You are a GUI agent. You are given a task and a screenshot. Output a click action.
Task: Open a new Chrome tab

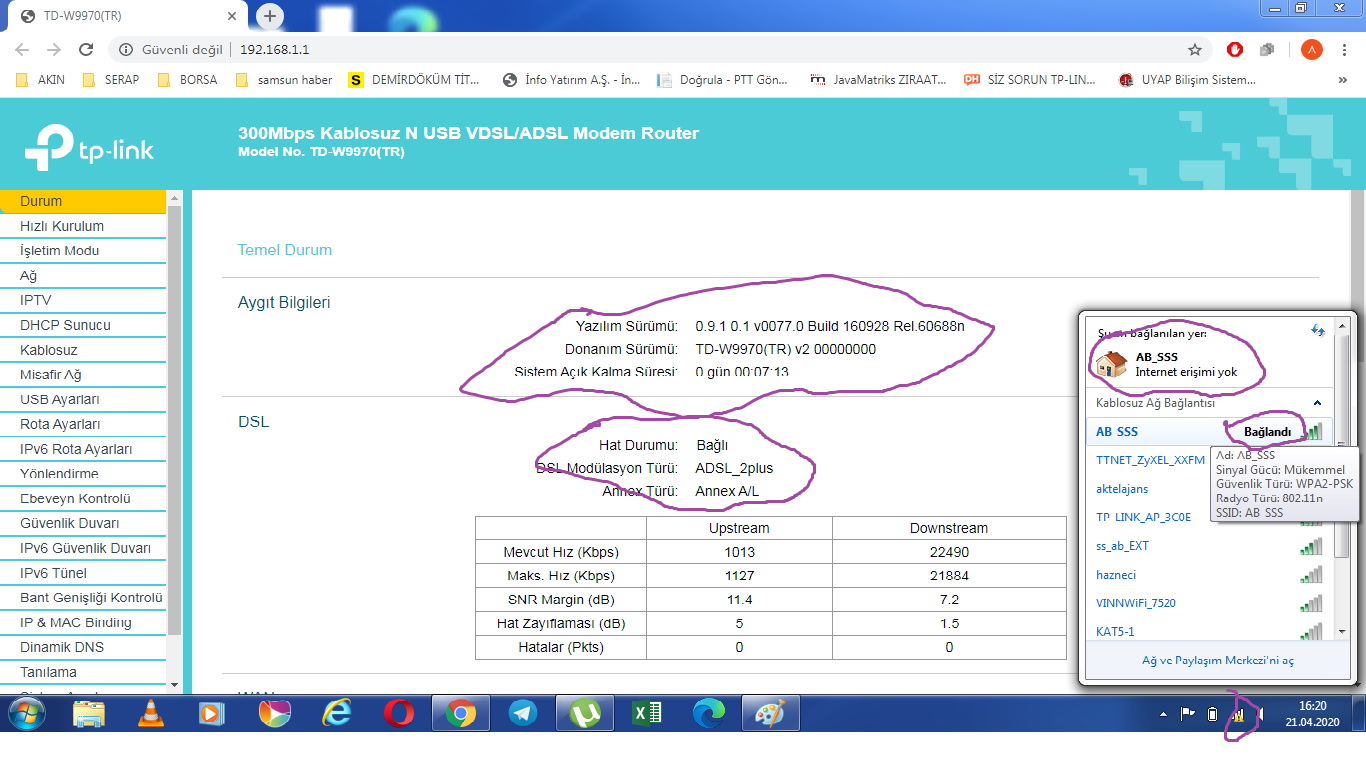[x=269, y=16]
